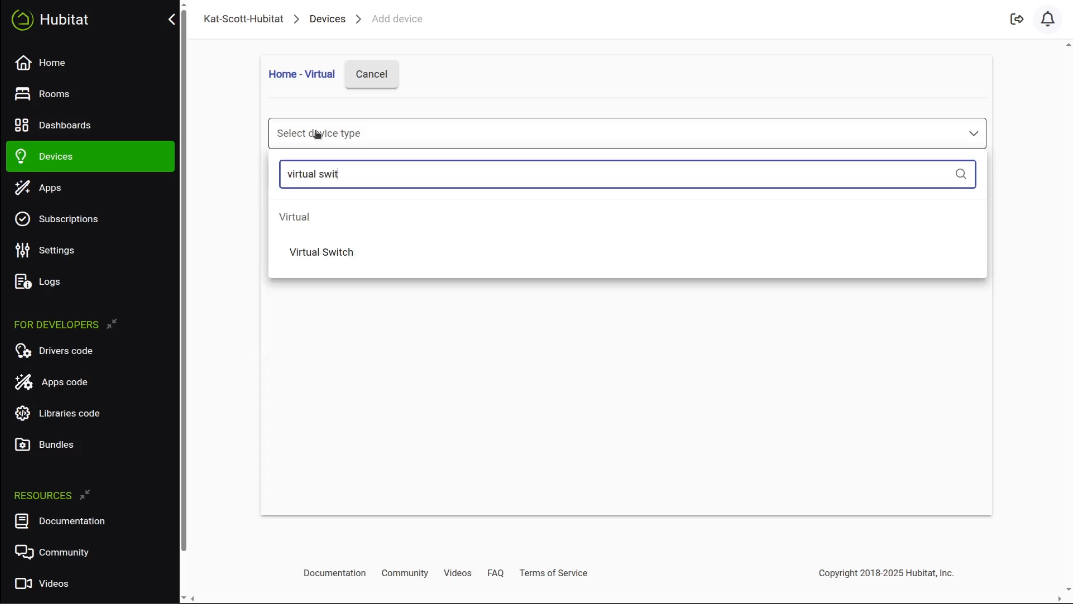Image resolution: width=1073 pixels, height=604 pixels.
Task: Open Bundles in developer section
Action: coord(56,445)
